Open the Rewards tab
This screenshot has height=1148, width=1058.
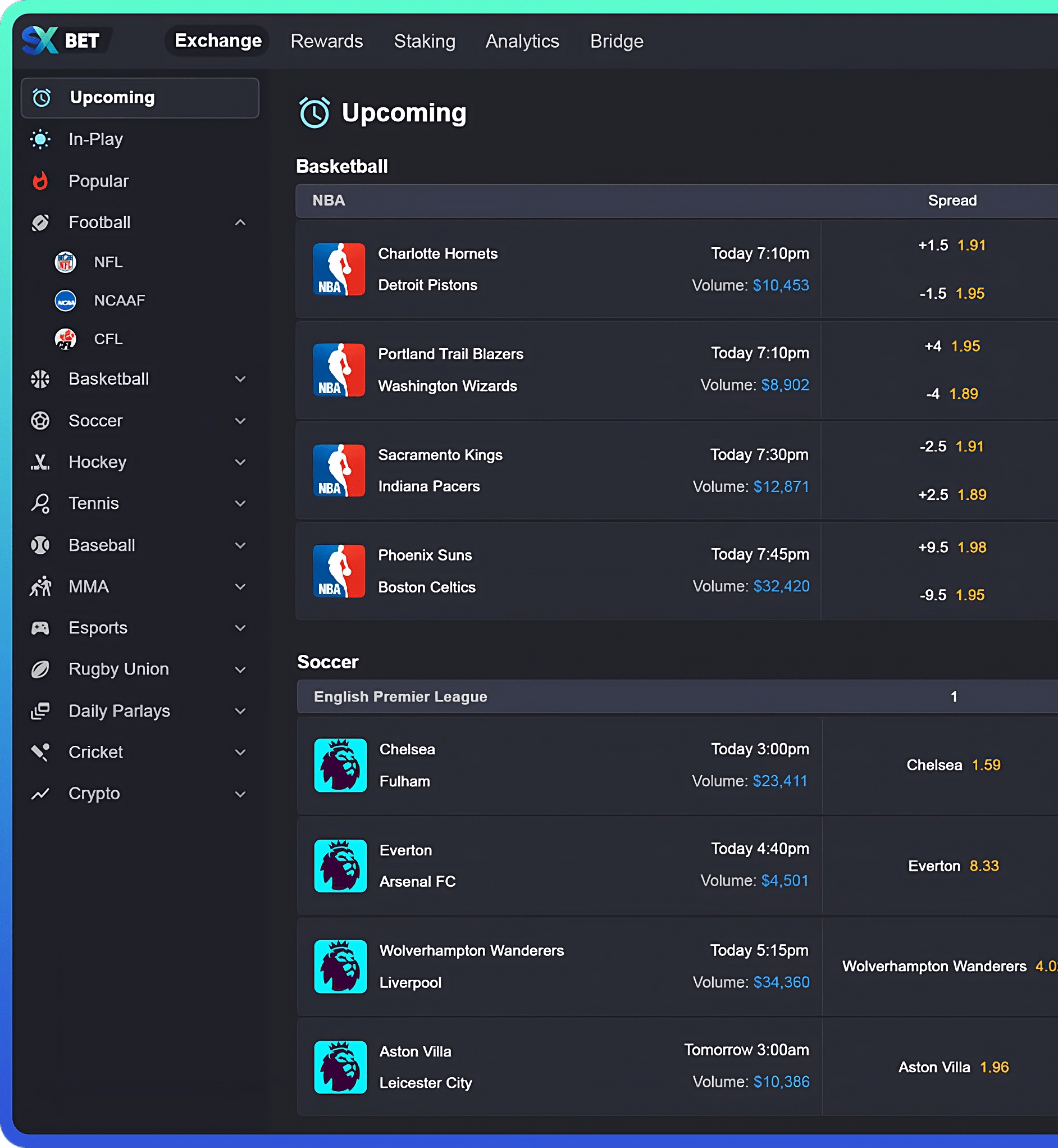326,41
